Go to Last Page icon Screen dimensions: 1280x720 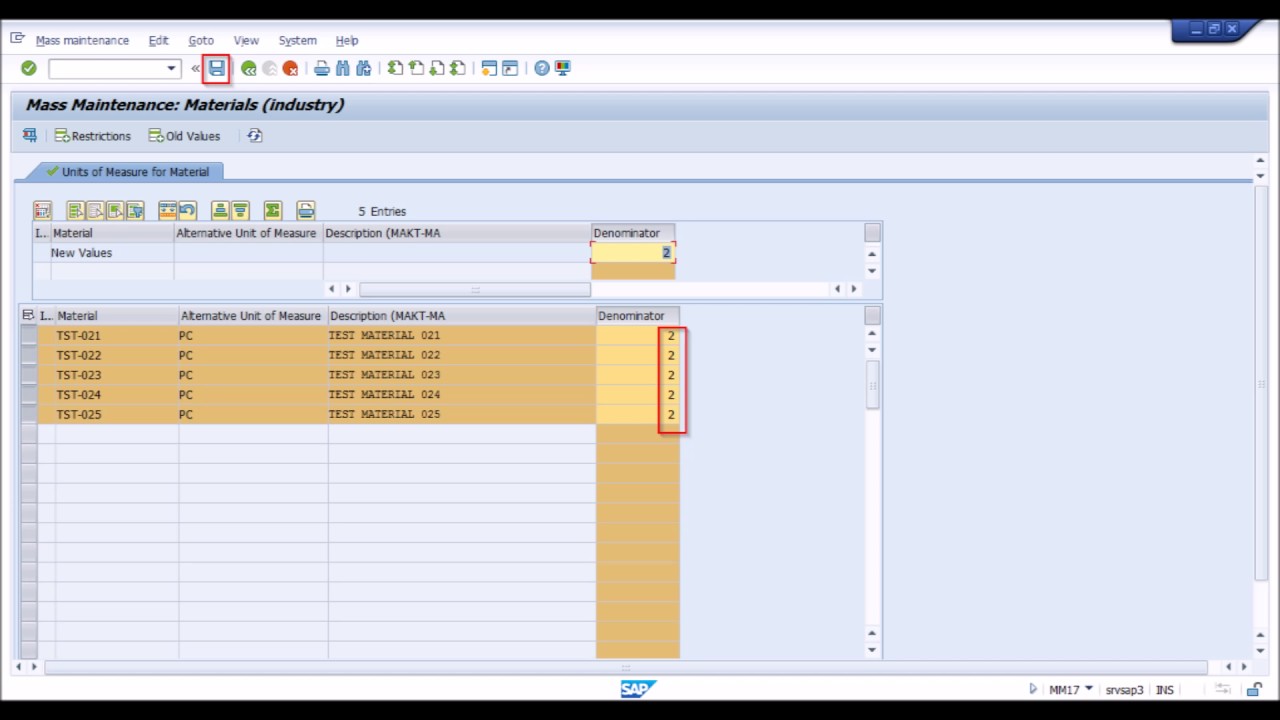[x=458, y=68]
